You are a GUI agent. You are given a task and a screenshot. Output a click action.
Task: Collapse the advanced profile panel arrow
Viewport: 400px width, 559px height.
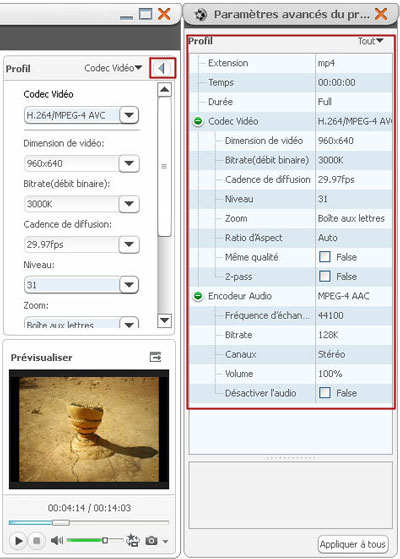(x=162, y=68)
